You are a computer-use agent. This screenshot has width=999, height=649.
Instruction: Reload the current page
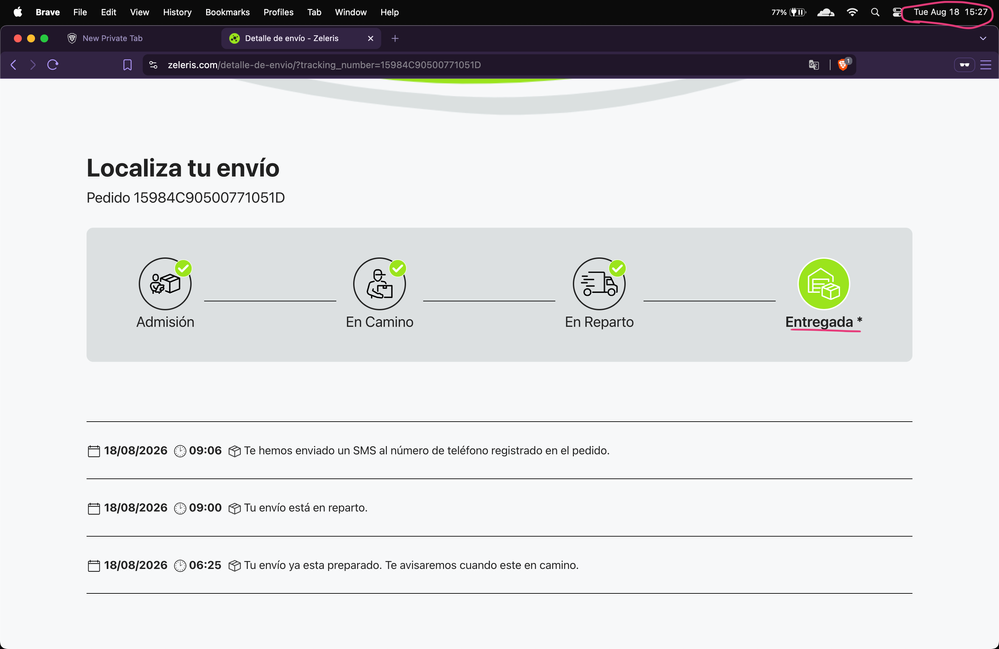click(x=53, y=64)
